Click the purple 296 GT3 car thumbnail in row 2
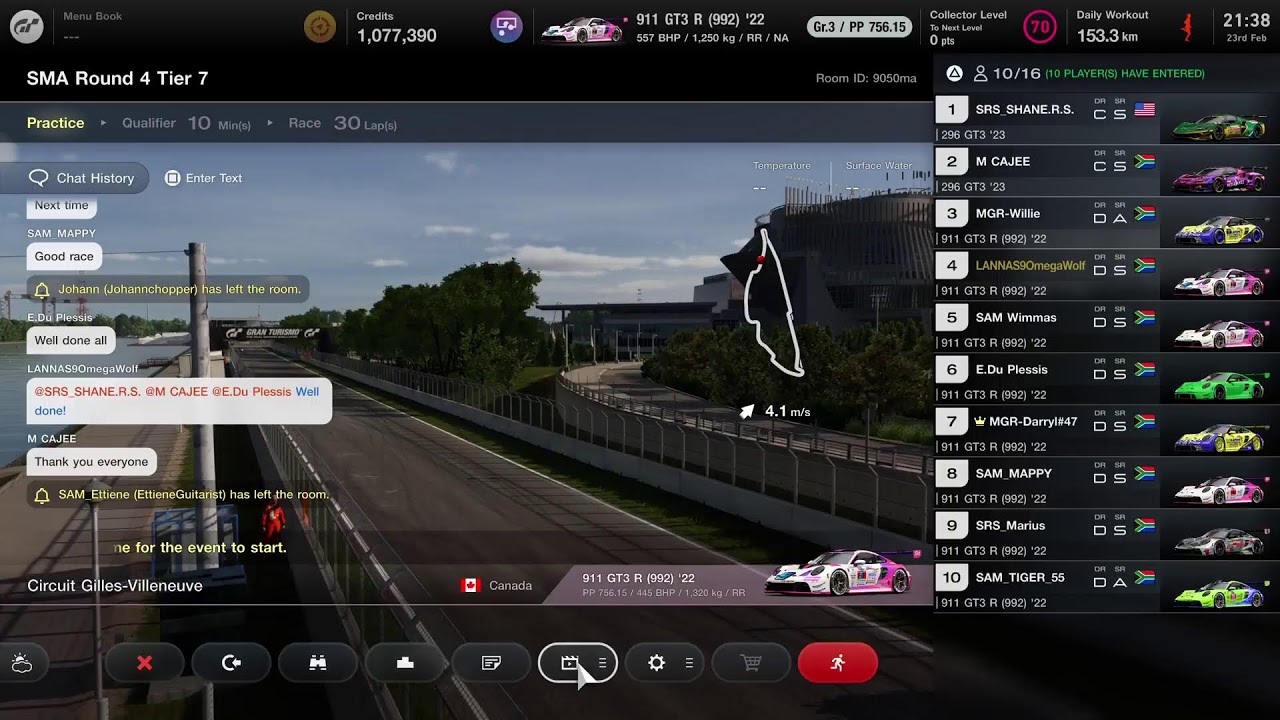The image size is (1280, 720). click(1220, 178)
